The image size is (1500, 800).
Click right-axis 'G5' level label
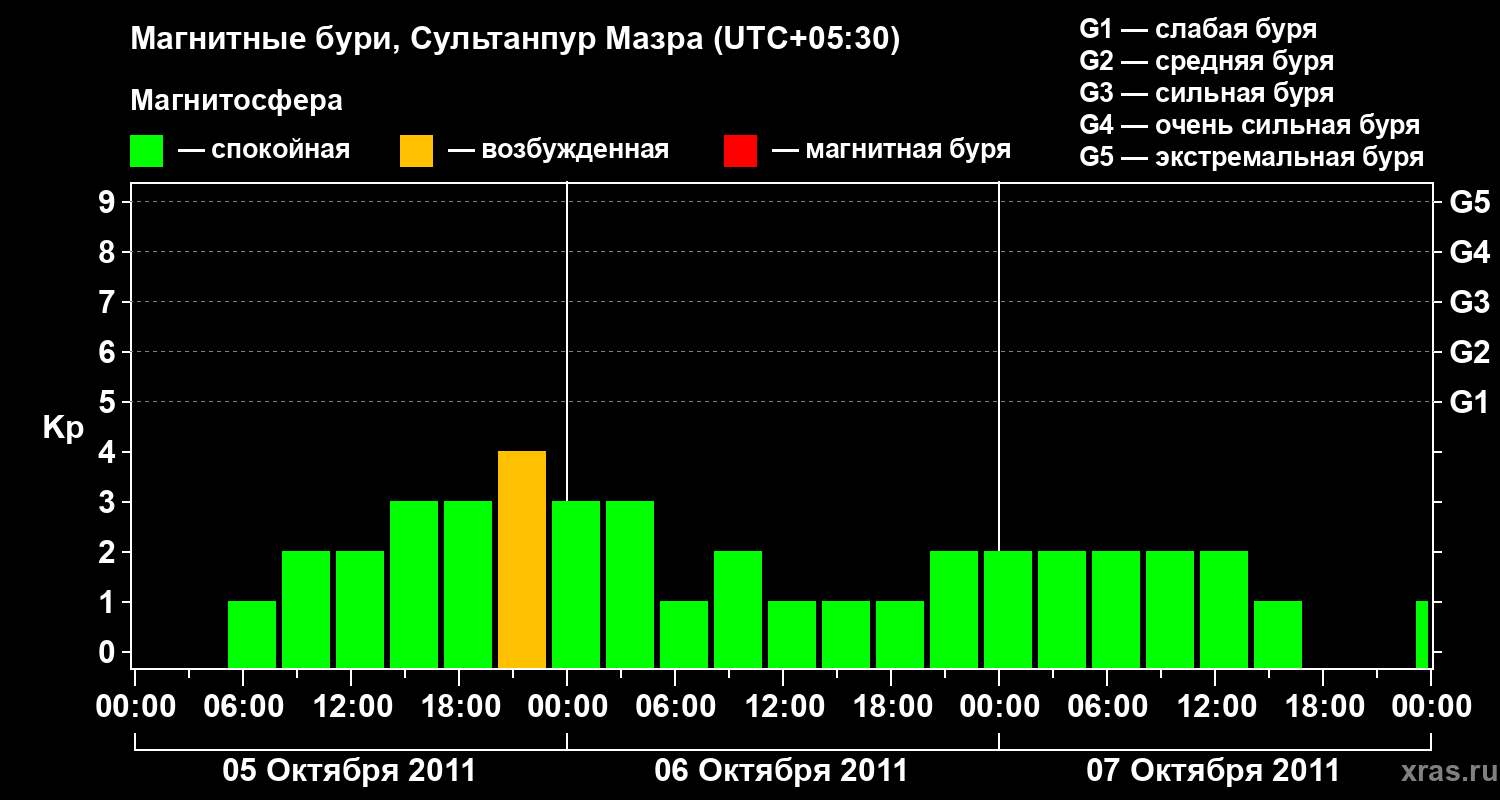(1470, 202)
